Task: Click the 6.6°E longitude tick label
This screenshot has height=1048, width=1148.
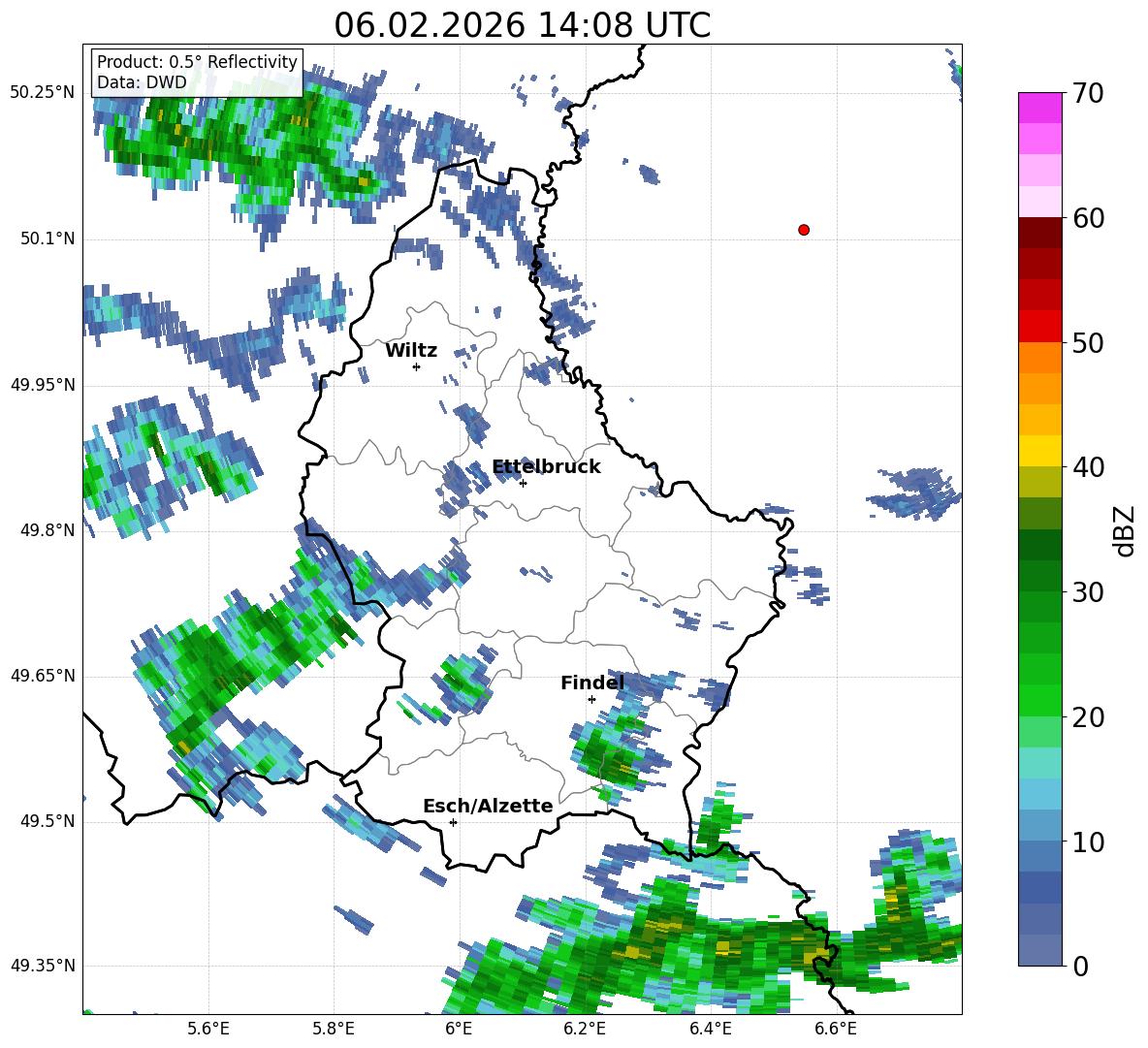Action: click(x=836, y=1030)
